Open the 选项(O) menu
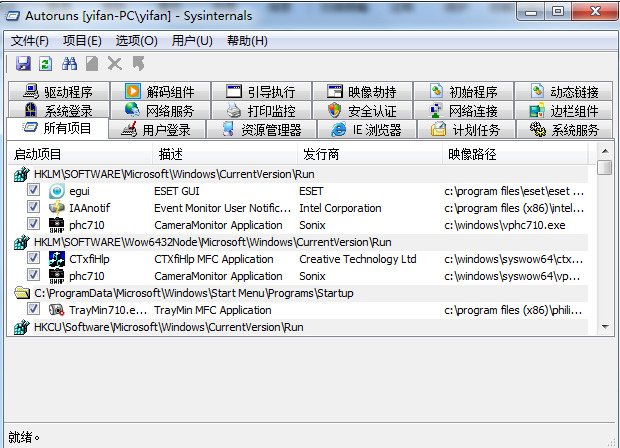 tap(136, 41)
